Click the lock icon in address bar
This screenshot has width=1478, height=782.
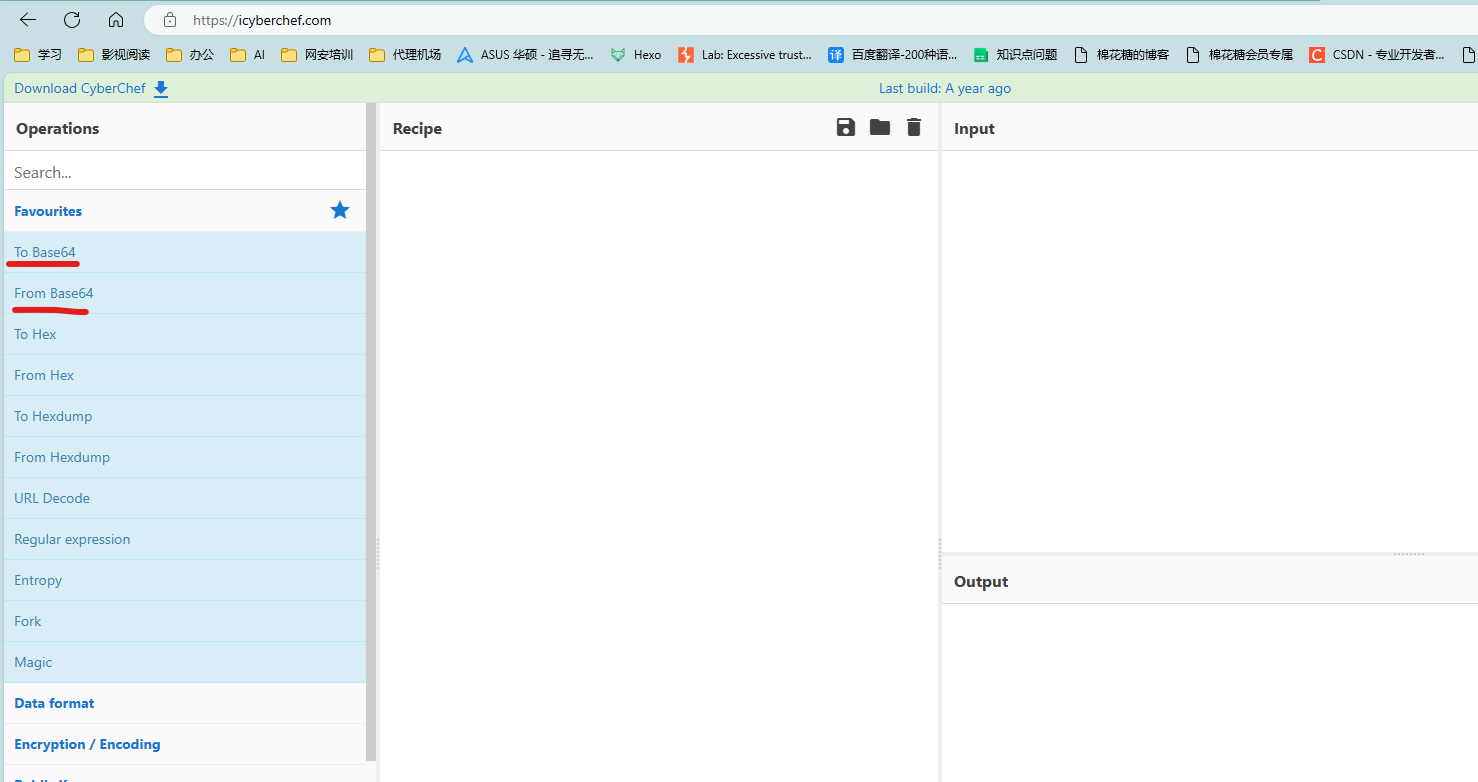coord(170,20)
